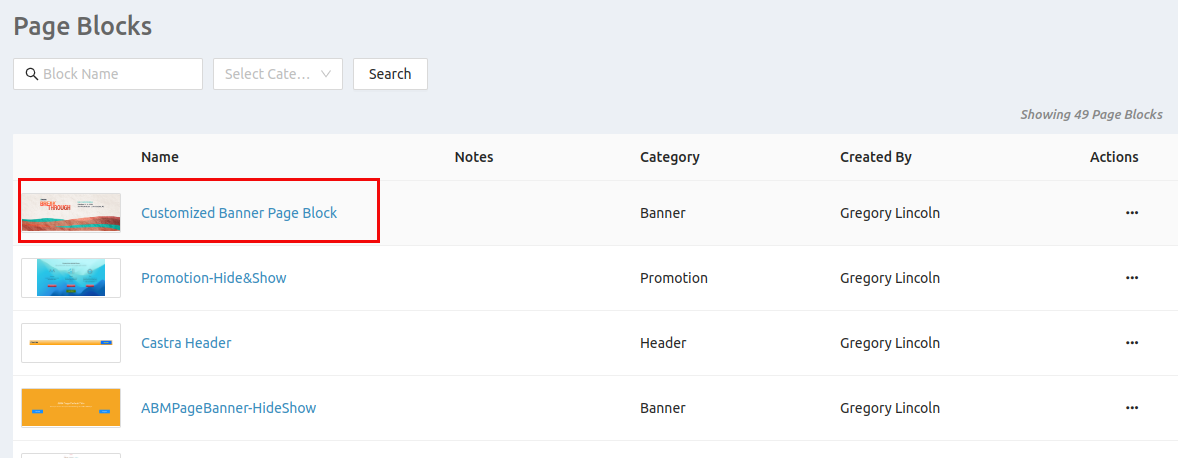Click the Promotion-Hide&Show thumbnail
This screenshot has height=466, width=1178.
click(71, 278)
